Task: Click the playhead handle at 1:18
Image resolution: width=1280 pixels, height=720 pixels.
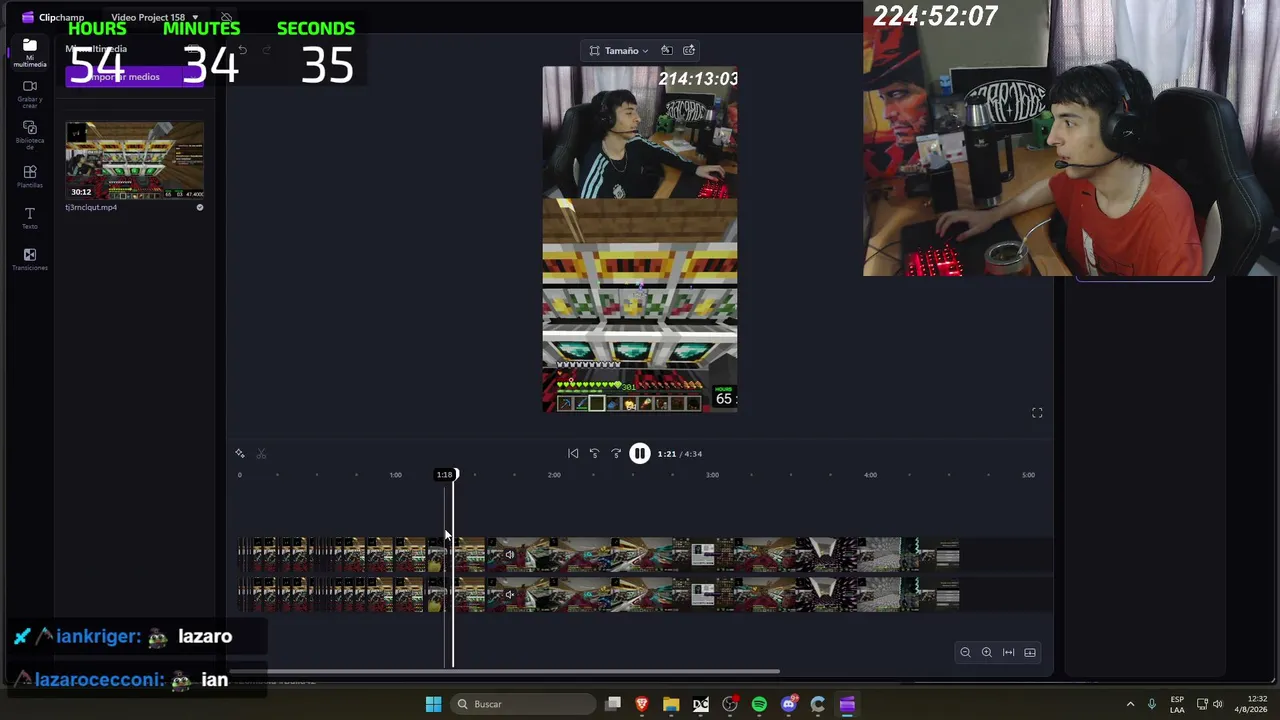Action: 446,475
